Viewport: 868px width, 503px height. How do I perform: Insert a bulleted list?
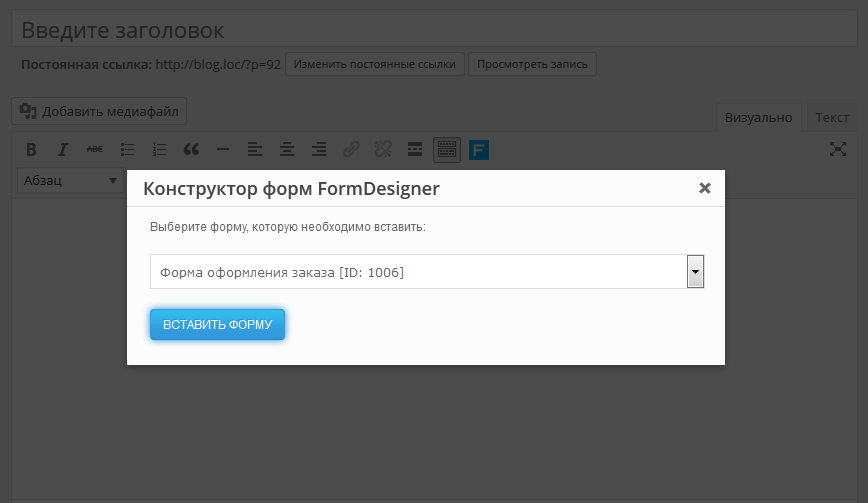click(127, 149)
